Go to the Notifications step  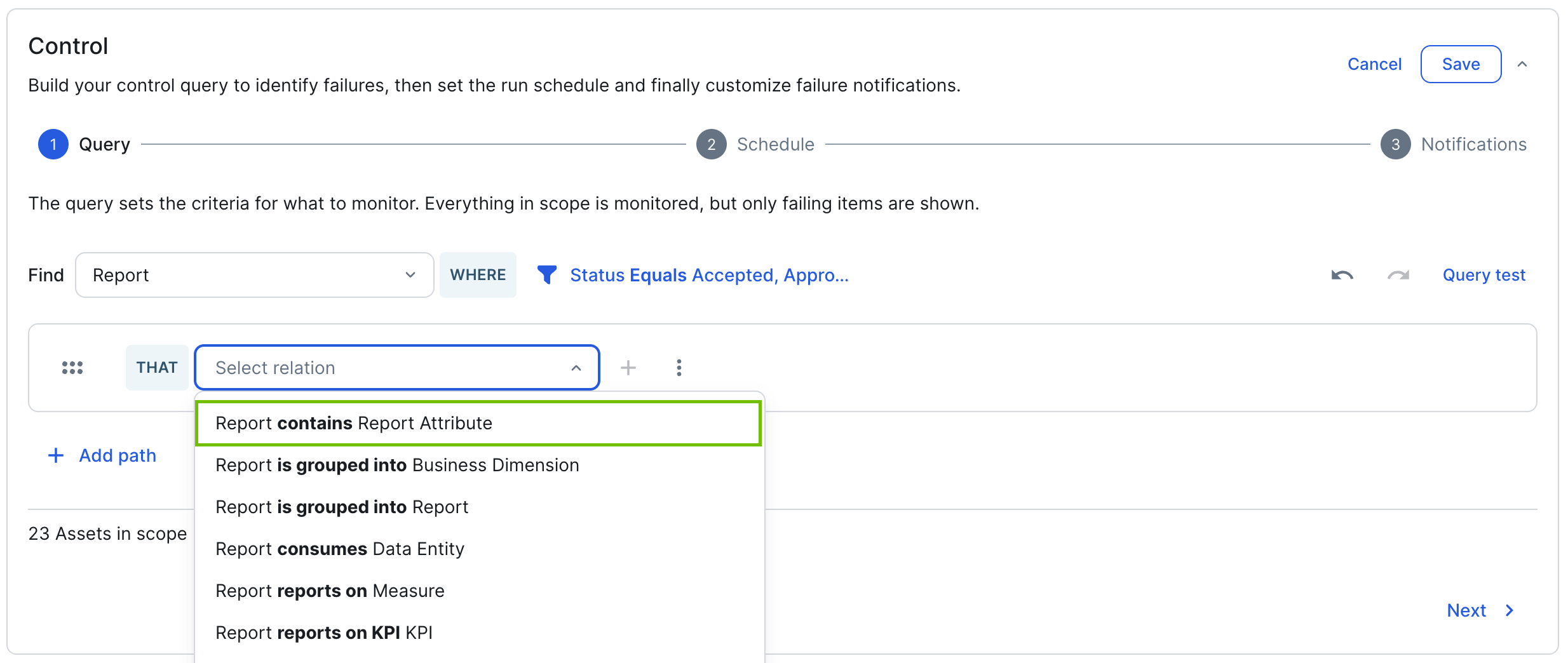tap(1454, 144)
